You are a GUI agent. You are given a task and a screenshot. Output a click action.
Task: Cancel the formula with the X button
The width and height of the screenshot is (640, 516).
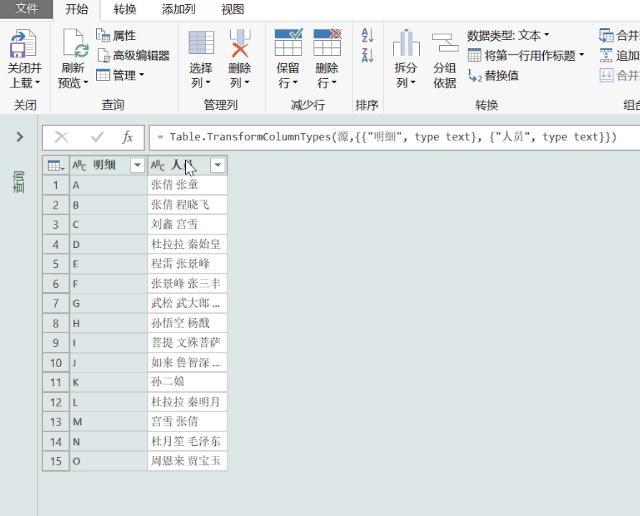click(x=61, y=137)
